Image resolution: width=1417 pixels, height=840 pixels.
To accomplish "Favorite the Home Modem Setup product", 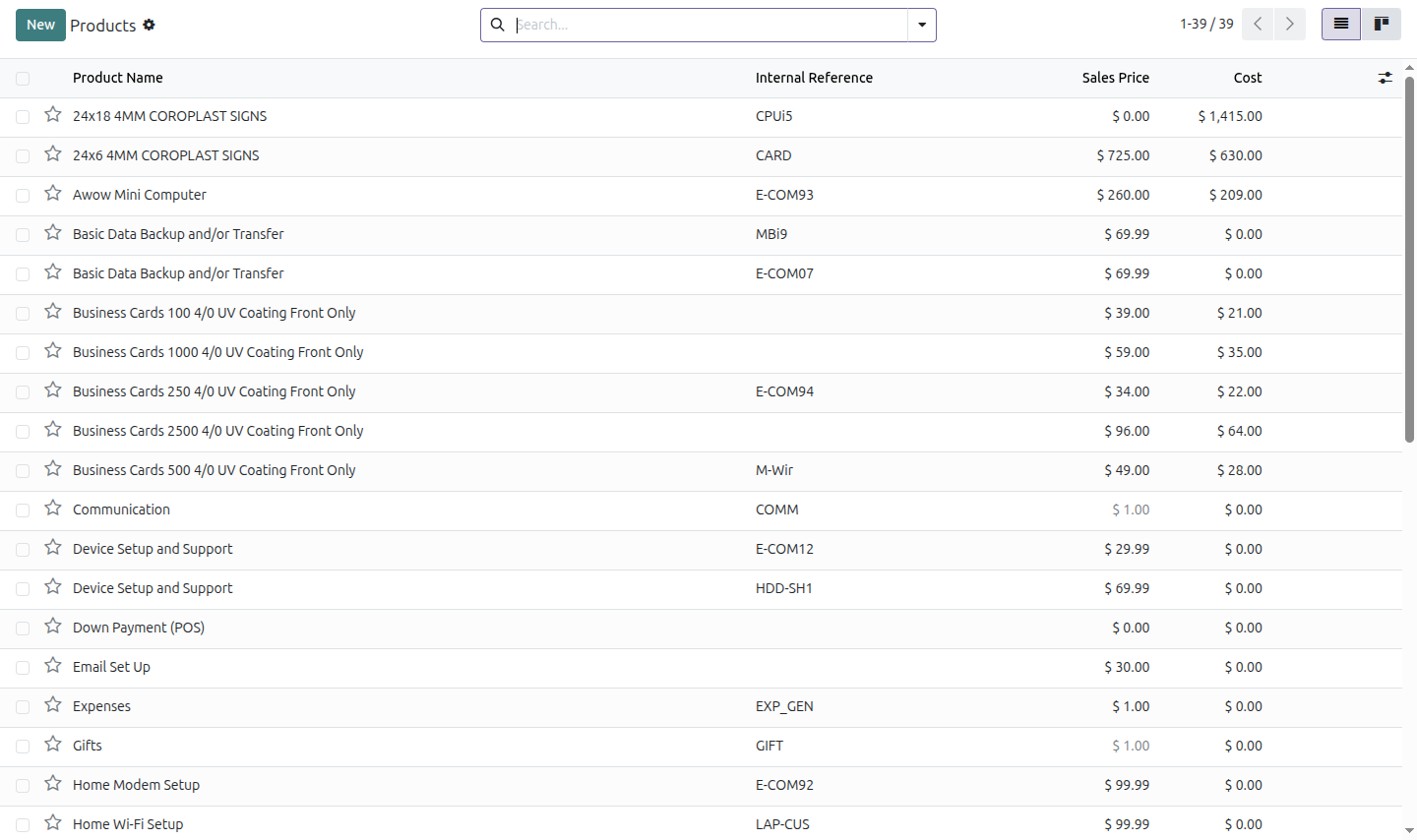I will click(x=53, y=784).
